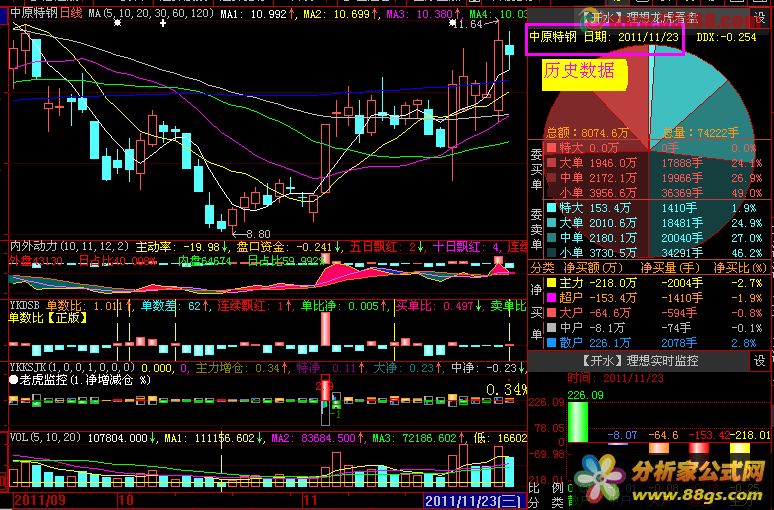
Task: Click 净买额(万) column header
Action: click(x=593, y=268)
